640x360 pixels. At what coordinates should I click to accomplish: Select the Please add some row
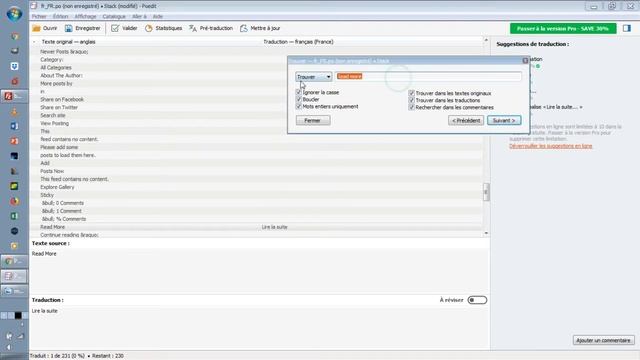point(256,147)
